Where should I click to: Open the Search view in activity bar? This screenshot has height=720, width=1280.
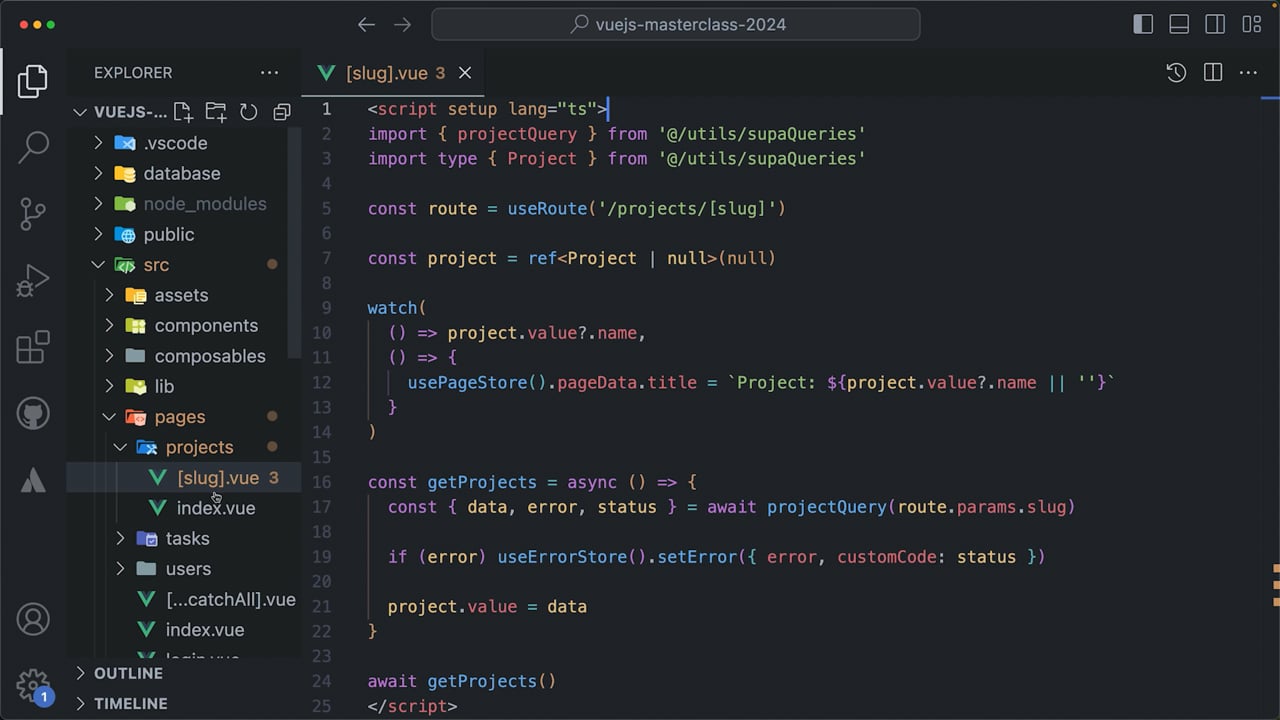33,147
